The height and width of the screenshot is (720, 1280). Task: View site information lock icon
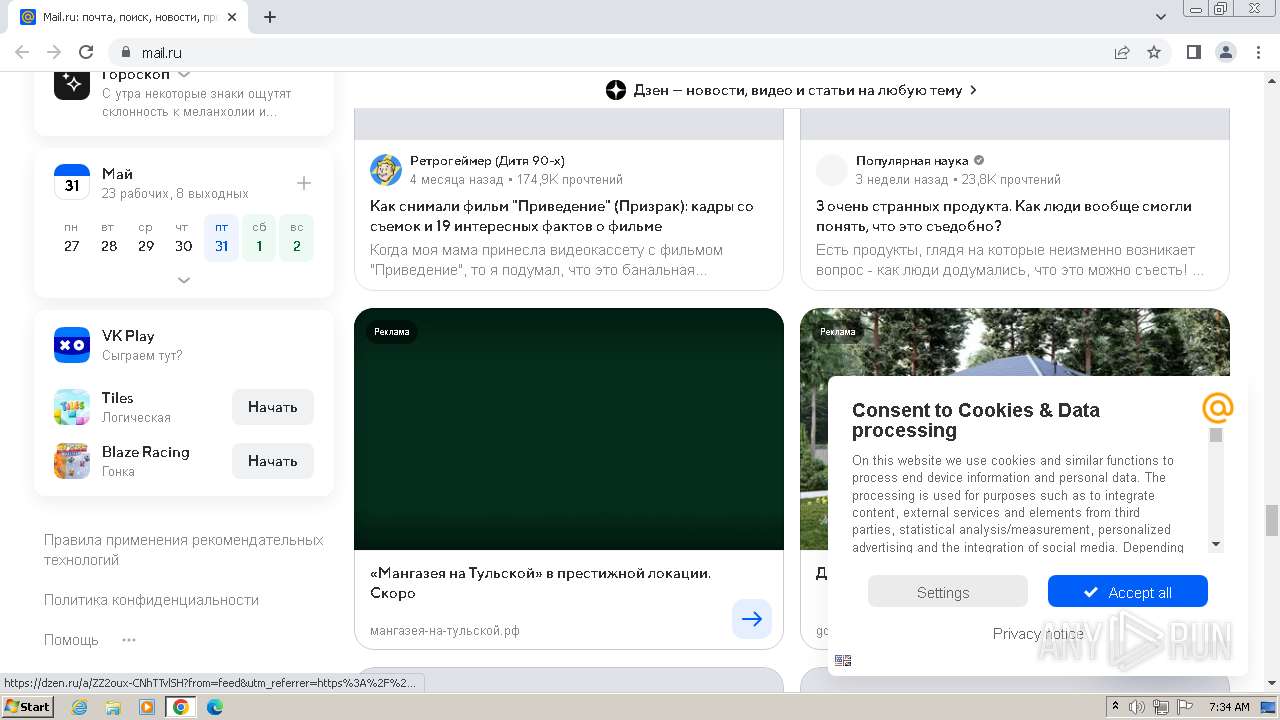pyautogui.click(x=126, y=52)
